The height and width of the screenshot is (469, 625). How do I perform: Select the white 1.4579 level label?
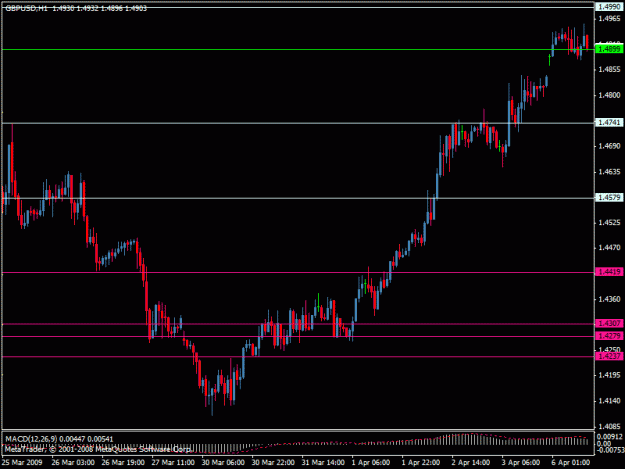pos(609,197)
